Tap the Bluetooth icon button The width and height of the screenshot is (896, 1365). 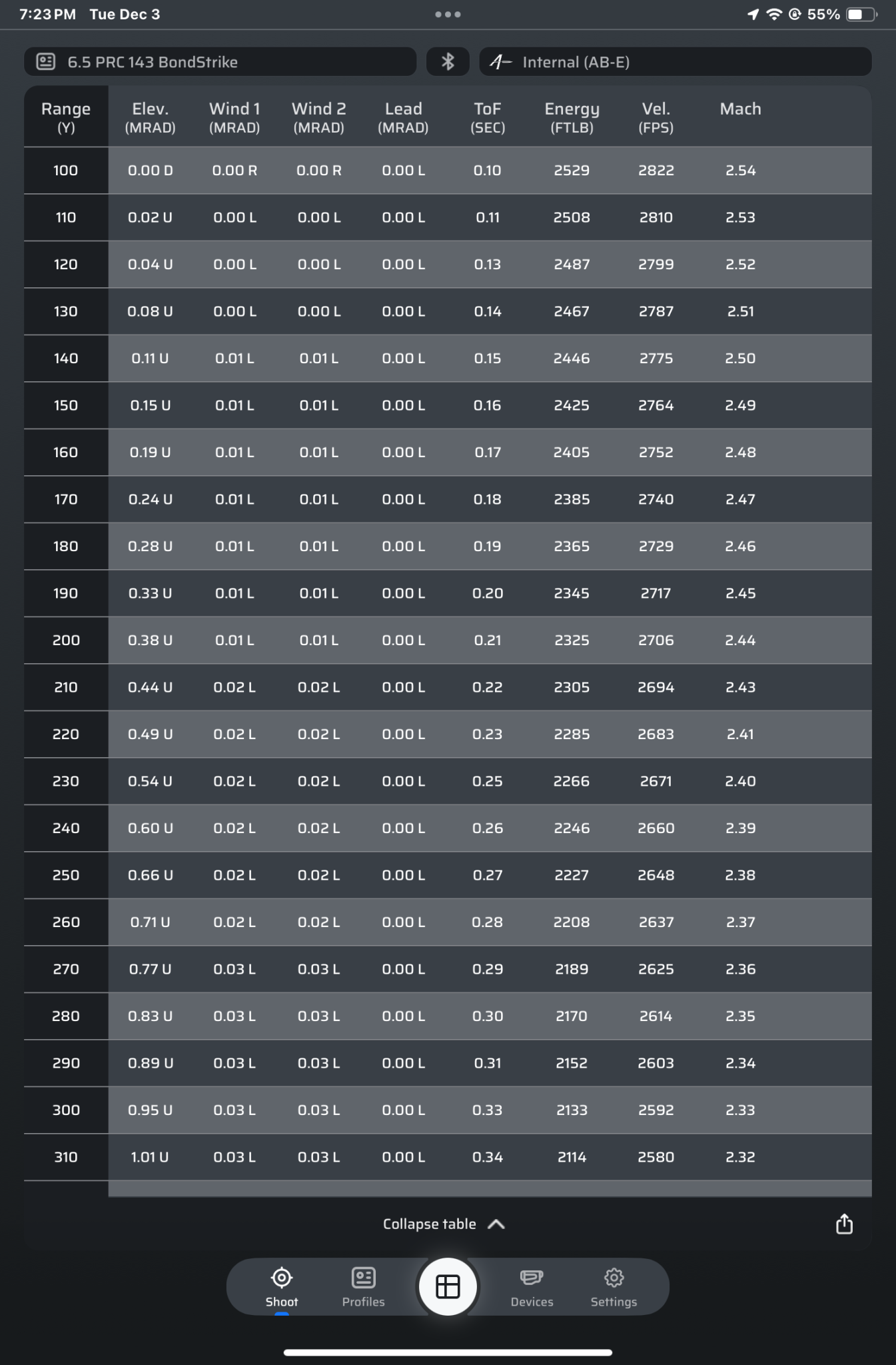coord(448,62)
